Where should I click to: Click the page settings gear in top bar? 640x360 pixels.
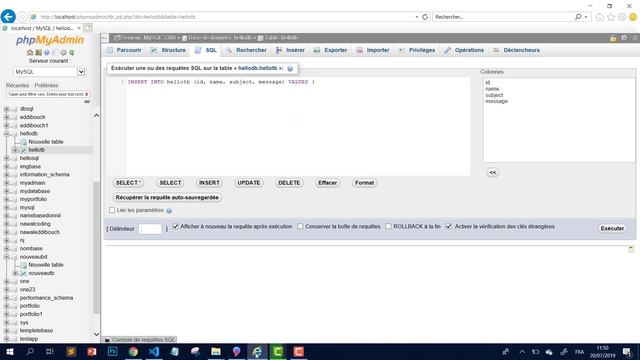[624, 38]
